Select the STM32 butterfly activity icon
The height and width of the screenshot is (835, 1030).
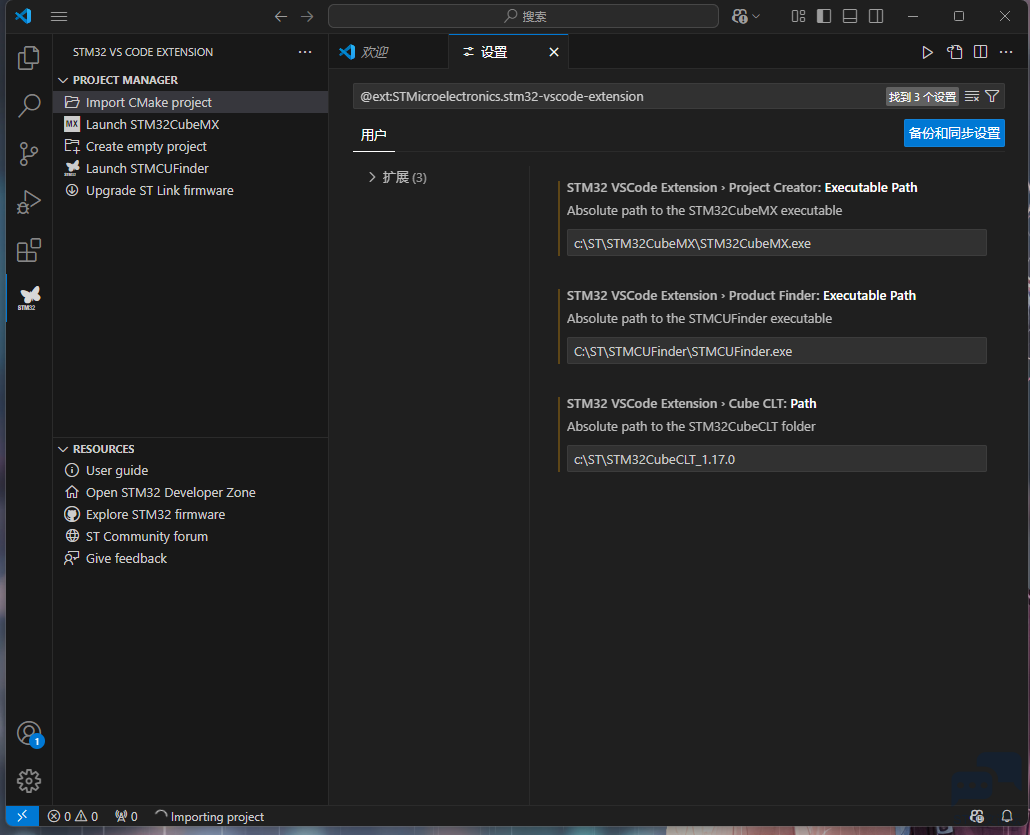pyautogui.click(x=28, y=298)
